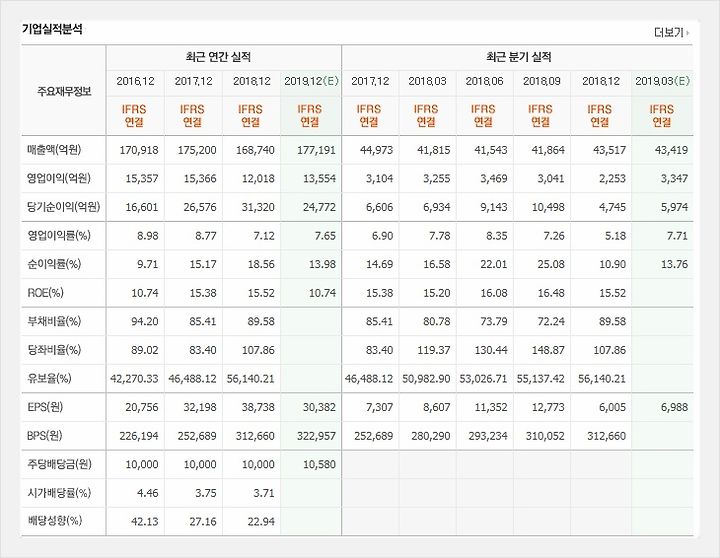
Task: Select quarterly revenue value 43,419
Action: [671, 150]
